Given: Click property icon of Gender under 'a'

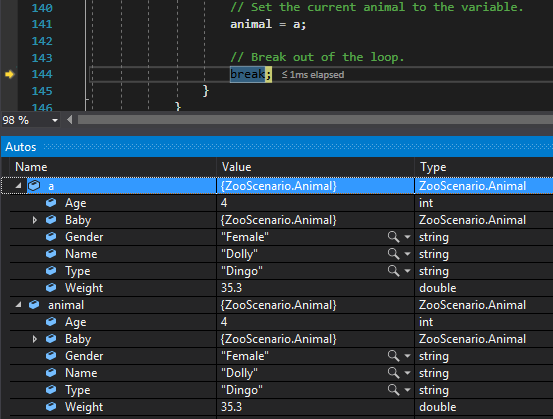Looking at the screenshot, I should click(51, 237).
